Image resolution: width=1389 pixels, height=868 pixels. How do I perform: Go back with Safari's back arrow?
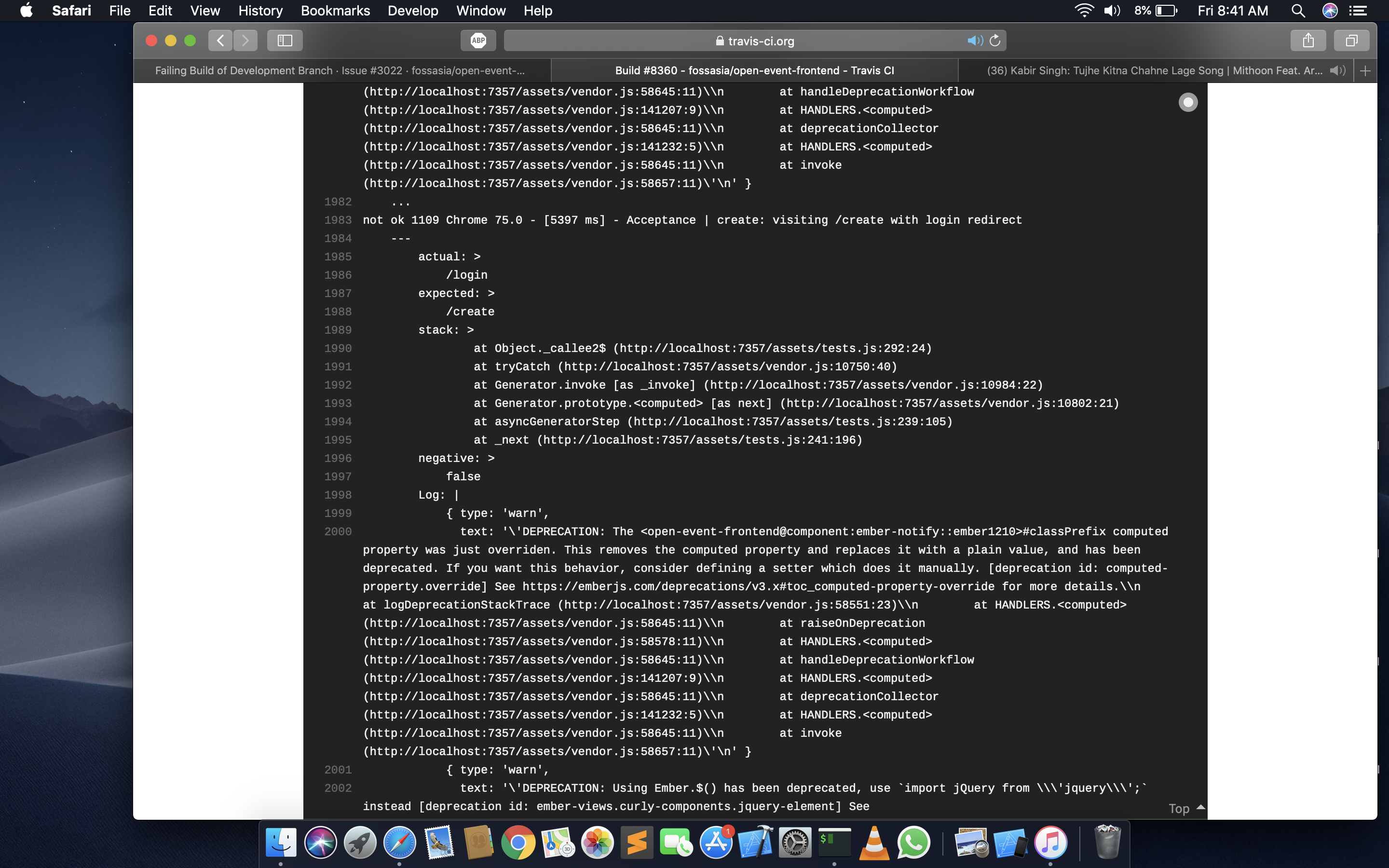pos(220,41)
